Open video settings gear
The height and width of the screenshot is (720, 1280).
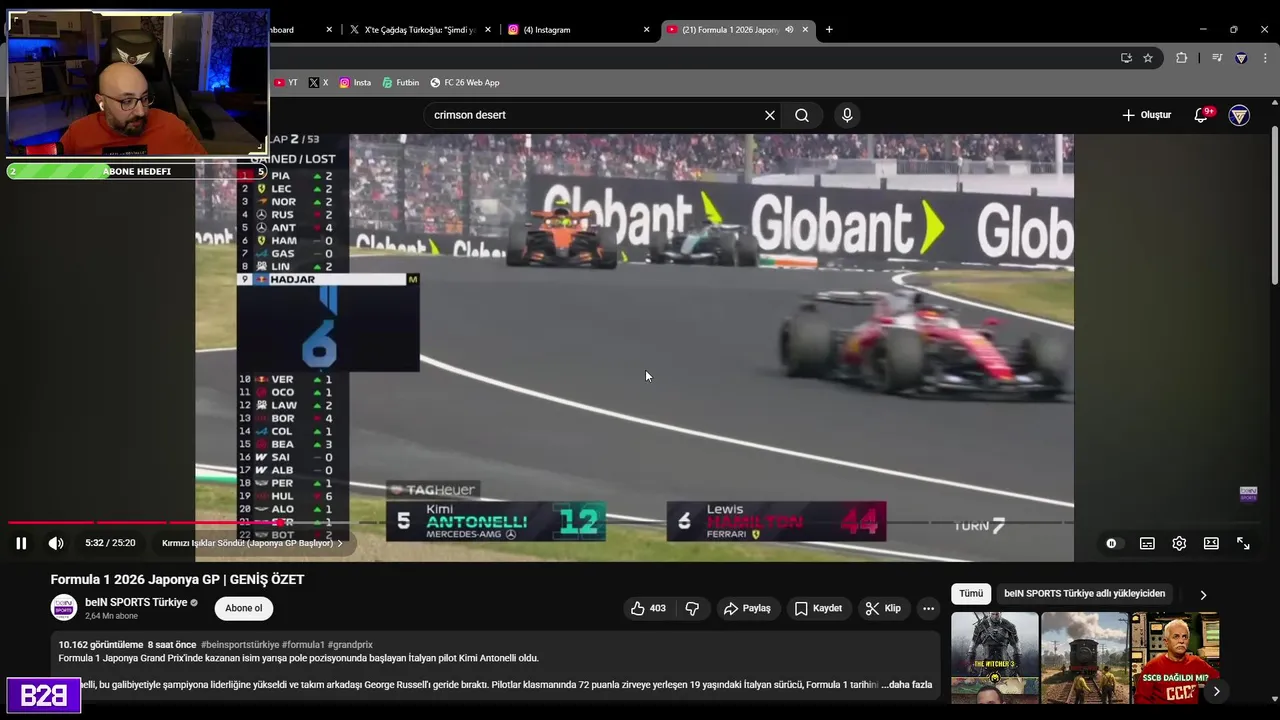click(x=1179, y=543)
